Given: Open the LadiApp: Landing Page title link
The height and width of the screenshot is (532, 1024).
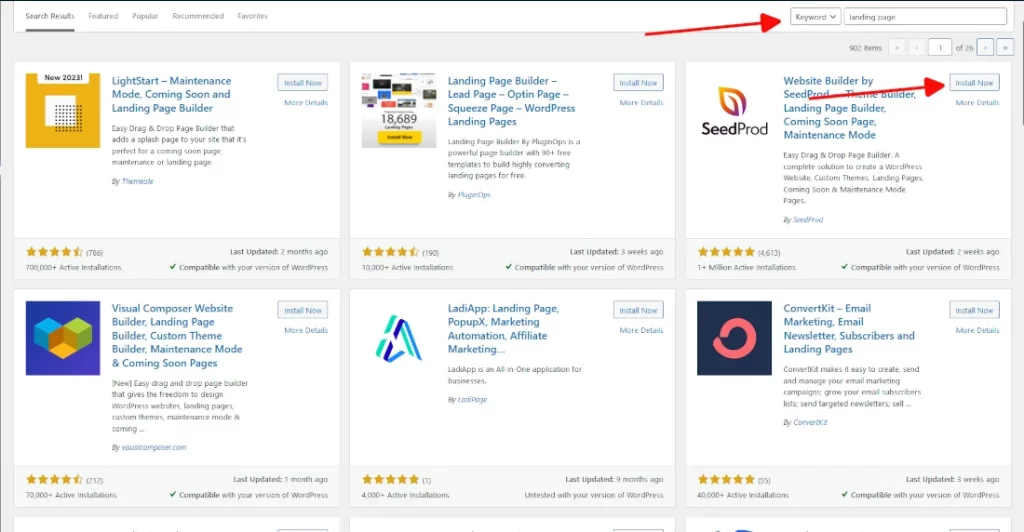Looking at the screenshot, I should [504, 328].
